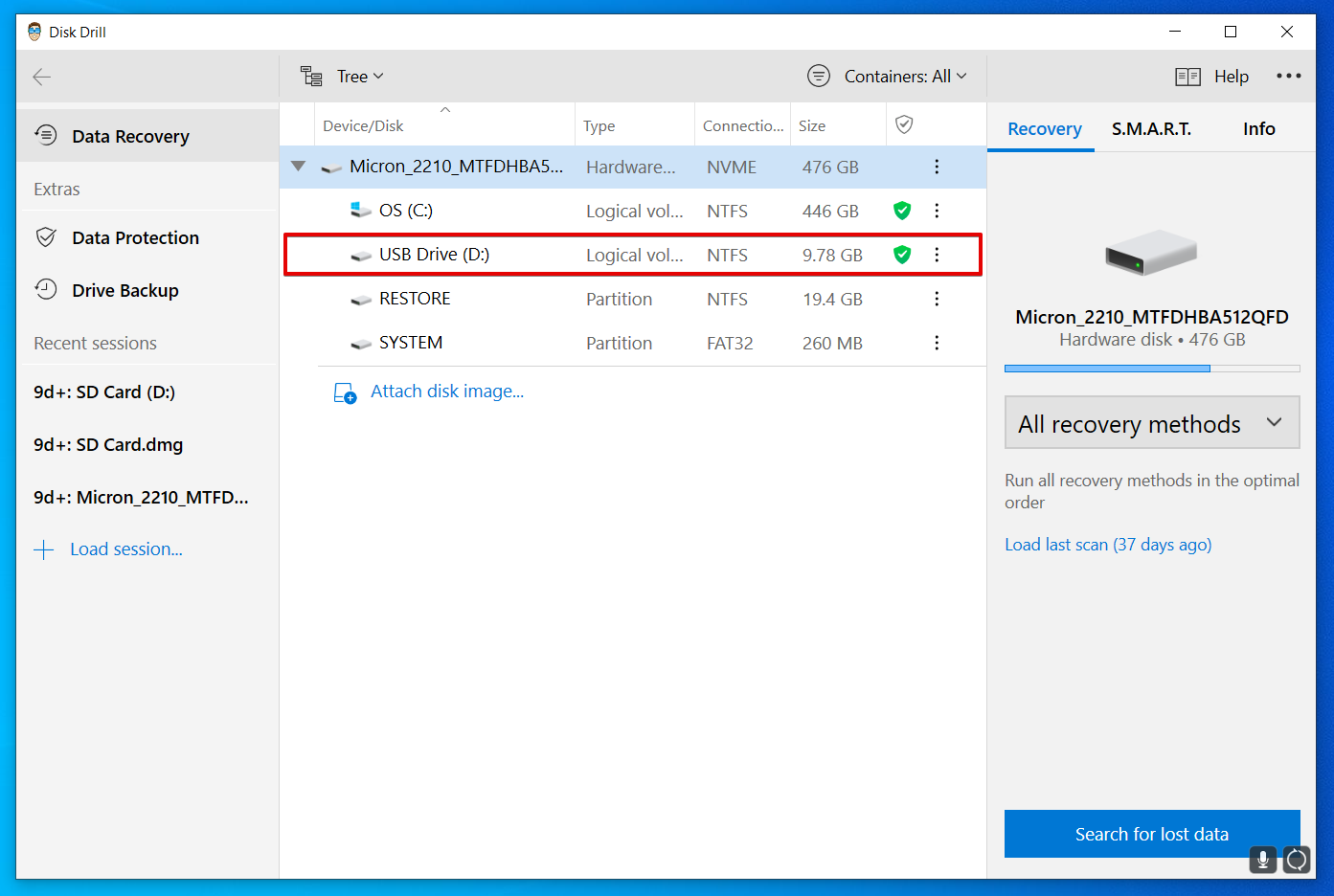Click the green protection shield for USB Drive (D:)

pyautogui.click(x=902, y=255)
